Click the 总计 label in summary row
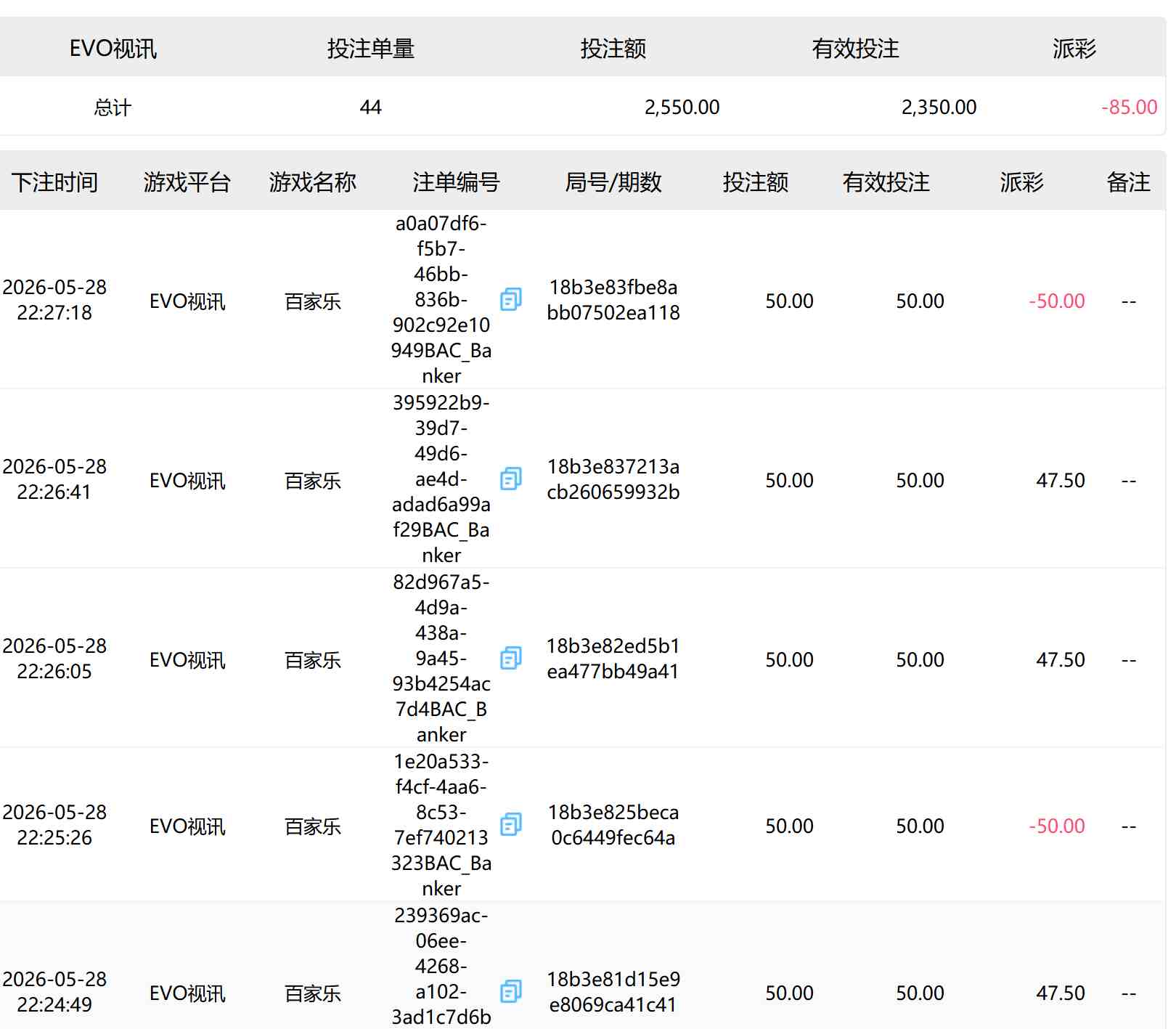The width and height of the screenshot is (1176, 1029). (x=113, y=107)
